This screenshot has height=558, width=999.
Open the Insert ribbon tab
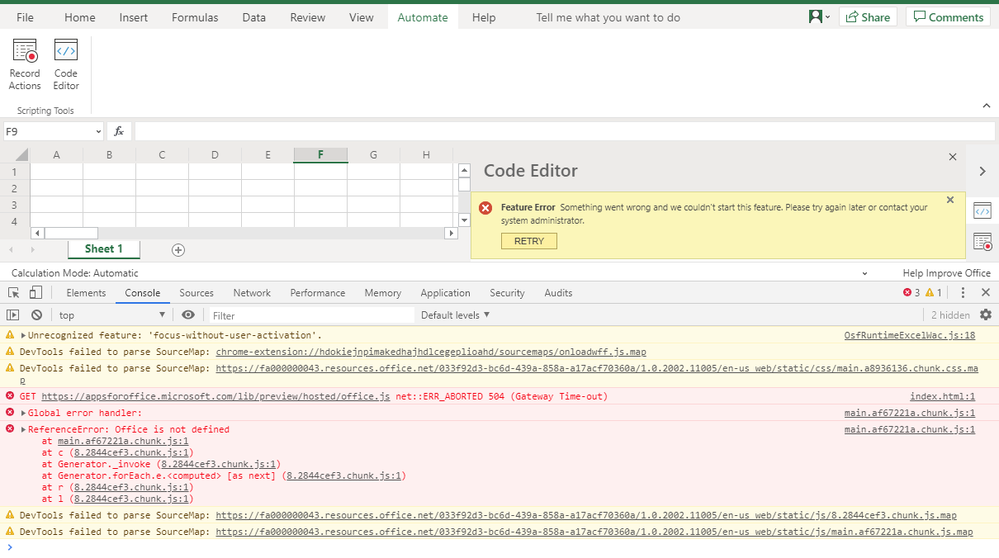point(133,18)
